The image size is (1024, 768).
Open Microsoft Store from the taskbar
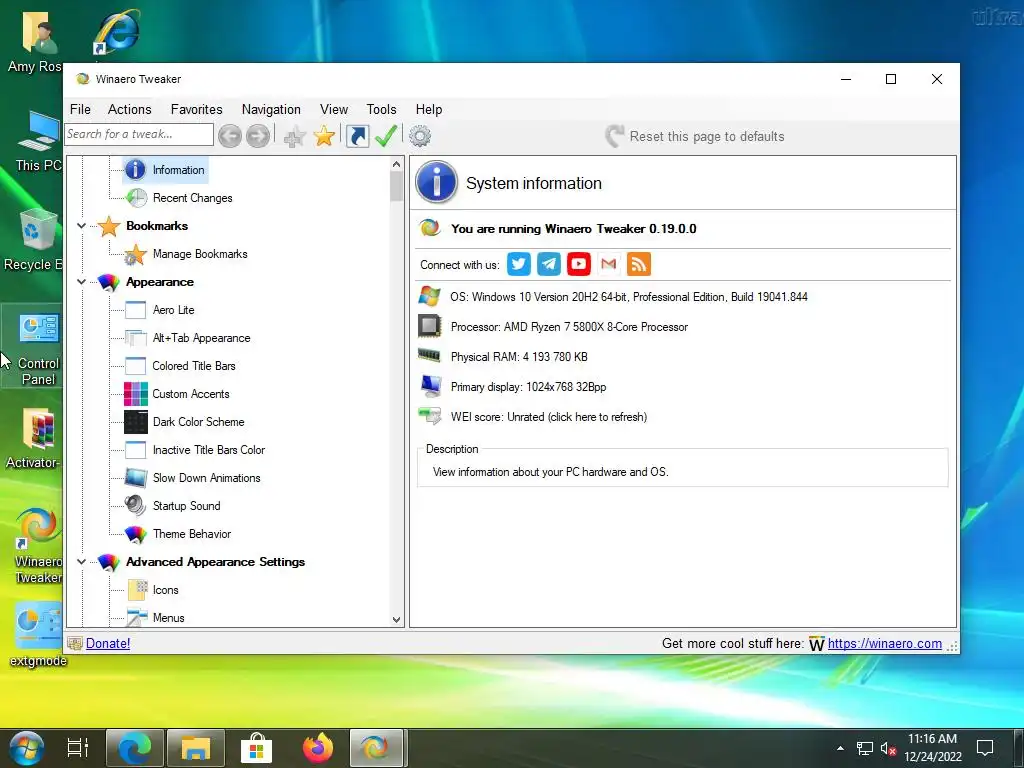pos(257,748)
